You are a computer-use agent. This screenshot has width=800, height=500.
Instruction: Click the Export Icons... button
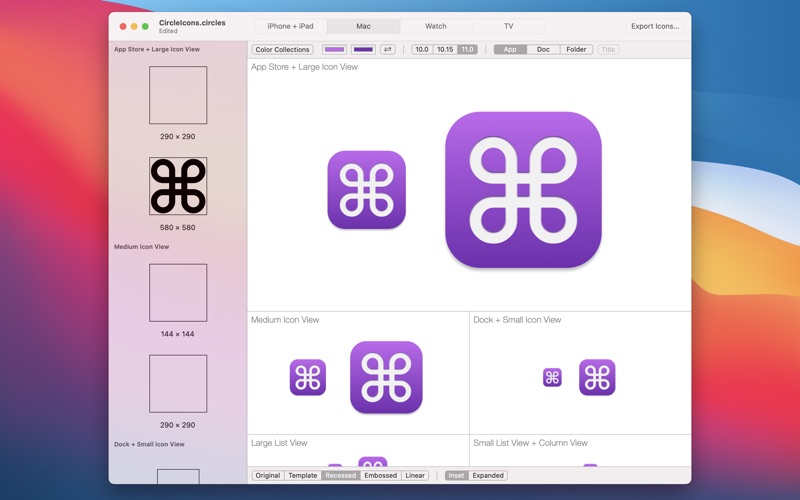tap(655, 26)
